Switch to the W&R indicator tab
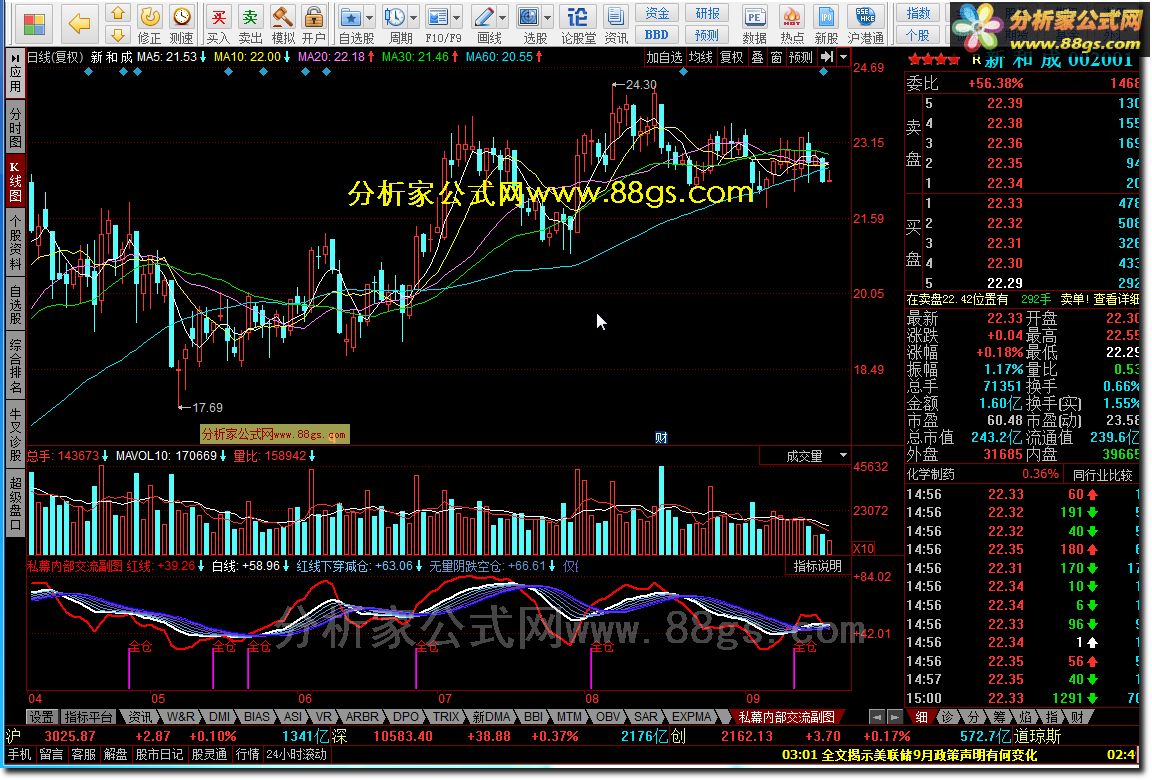 point(181,717)
